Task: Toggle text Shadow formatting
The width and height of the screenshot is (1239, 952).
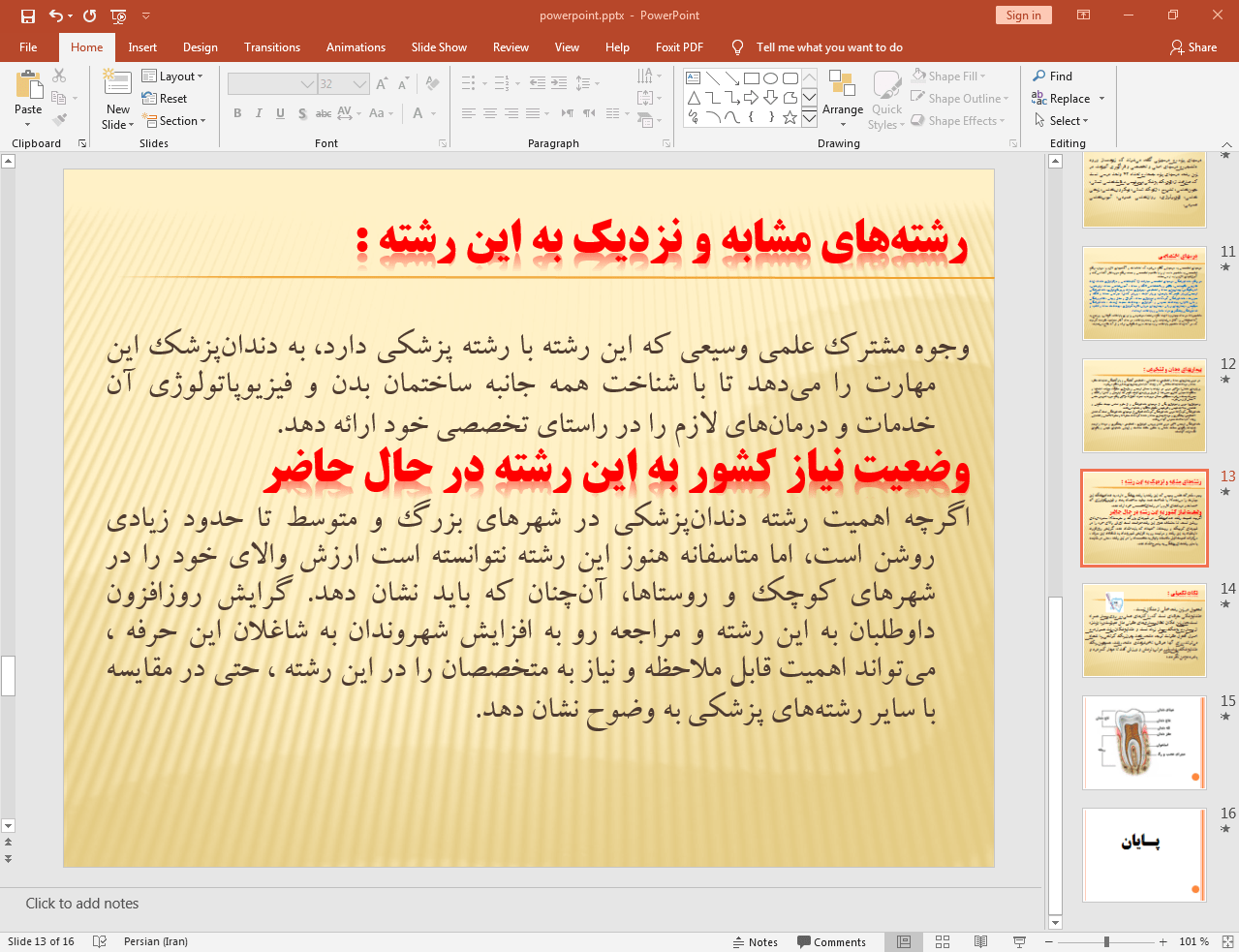Action: coord(302,113)
